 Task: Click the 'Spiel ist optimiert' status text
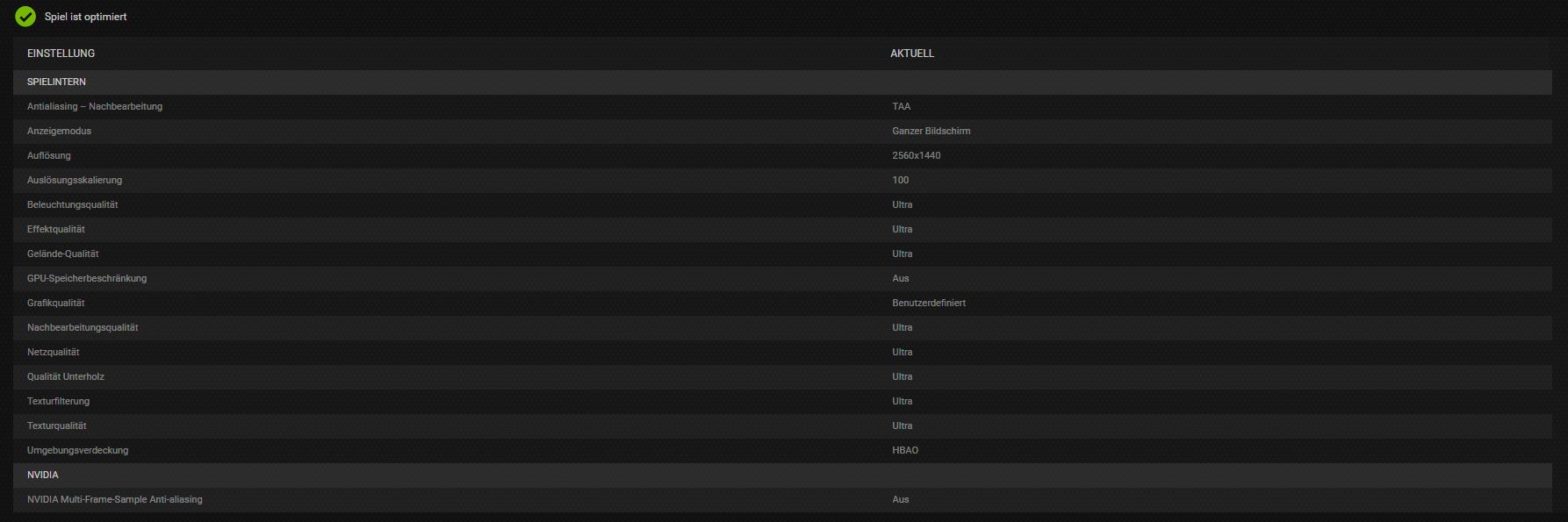click(x=86, y=17)
